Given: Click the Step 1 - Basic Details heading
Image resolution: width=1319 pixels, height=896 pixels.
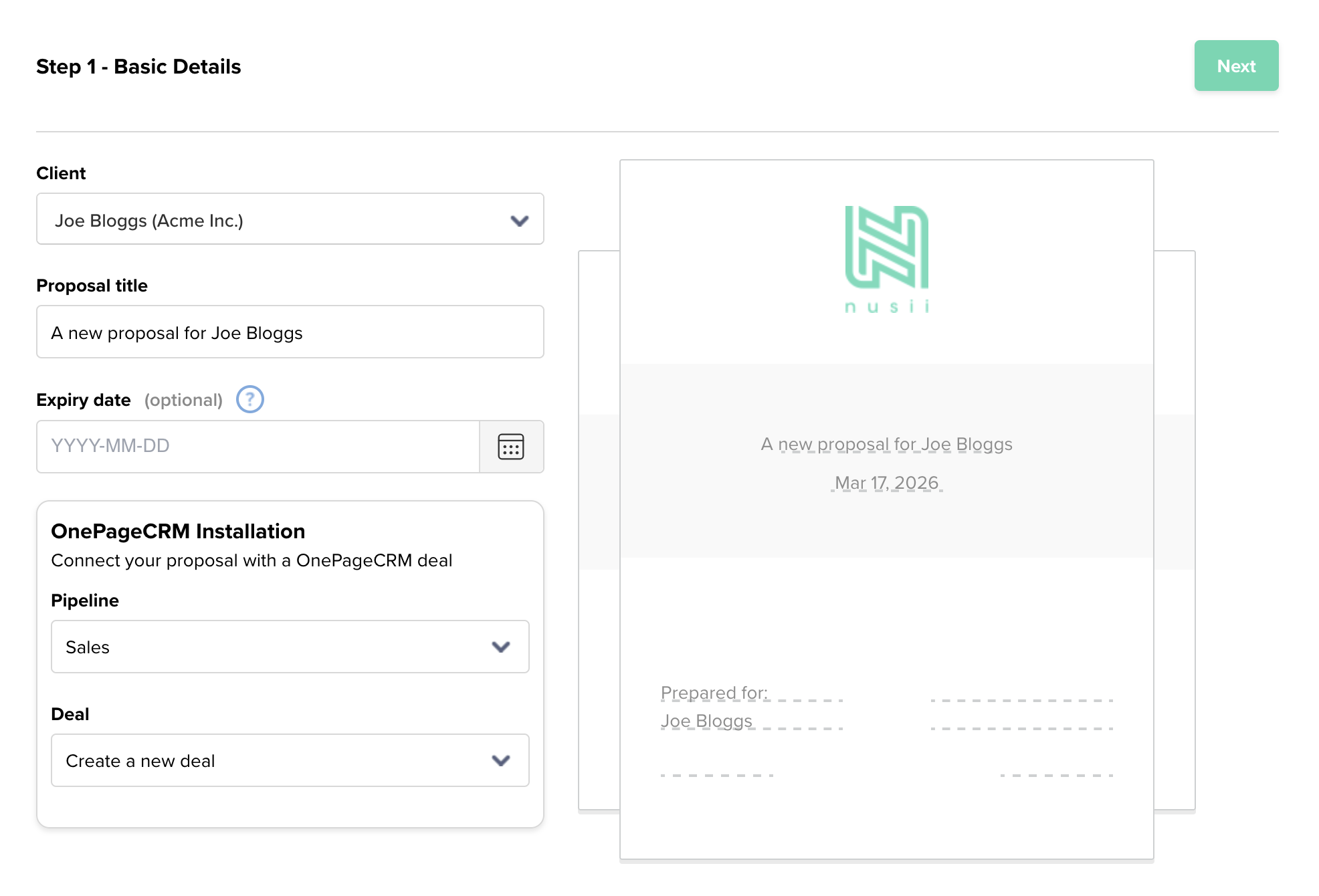Looking at the screenshot, I should tap(138, 66).
